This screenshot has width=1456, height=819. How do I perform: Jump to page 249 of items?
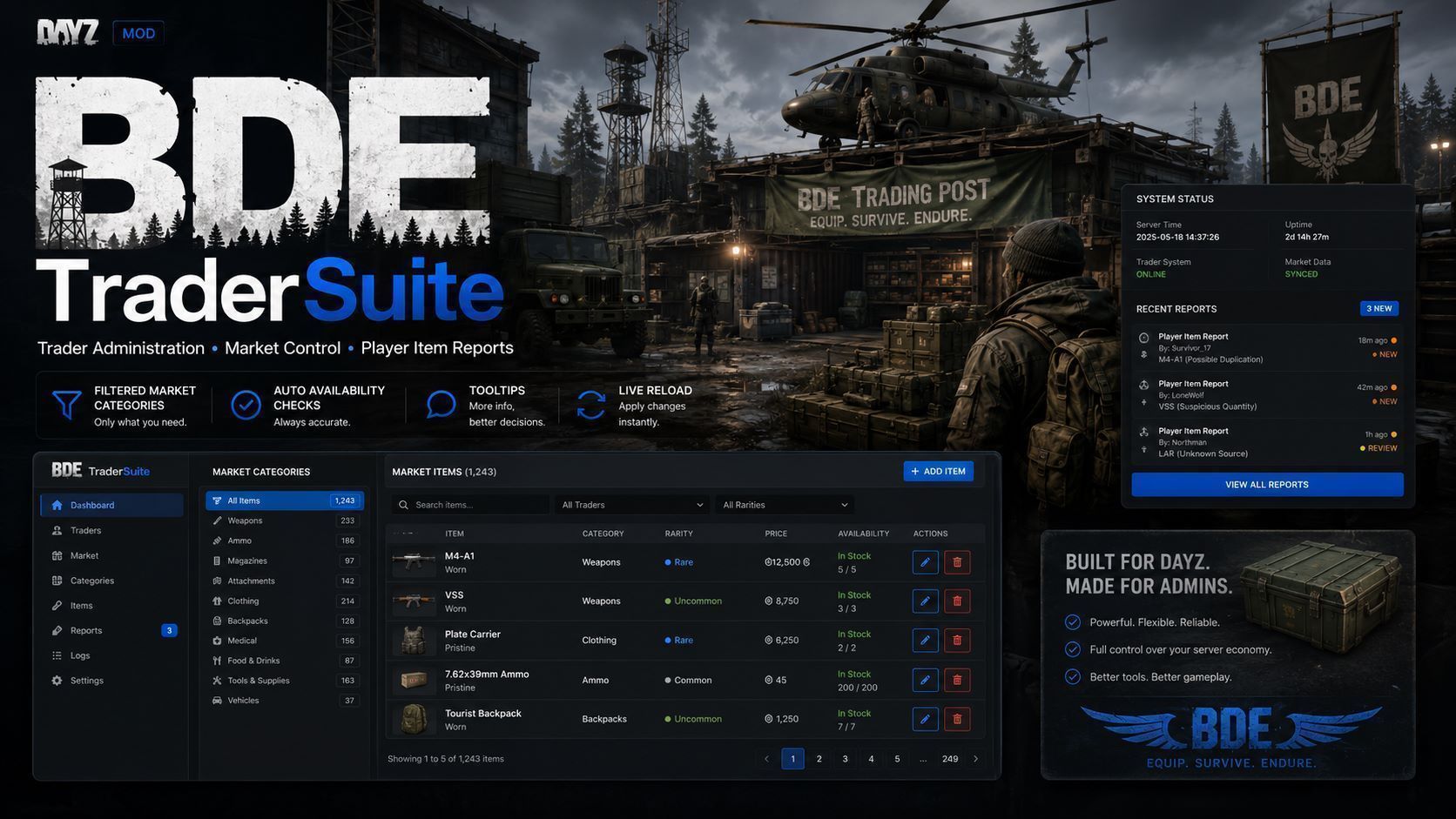(x=950, y=759)
